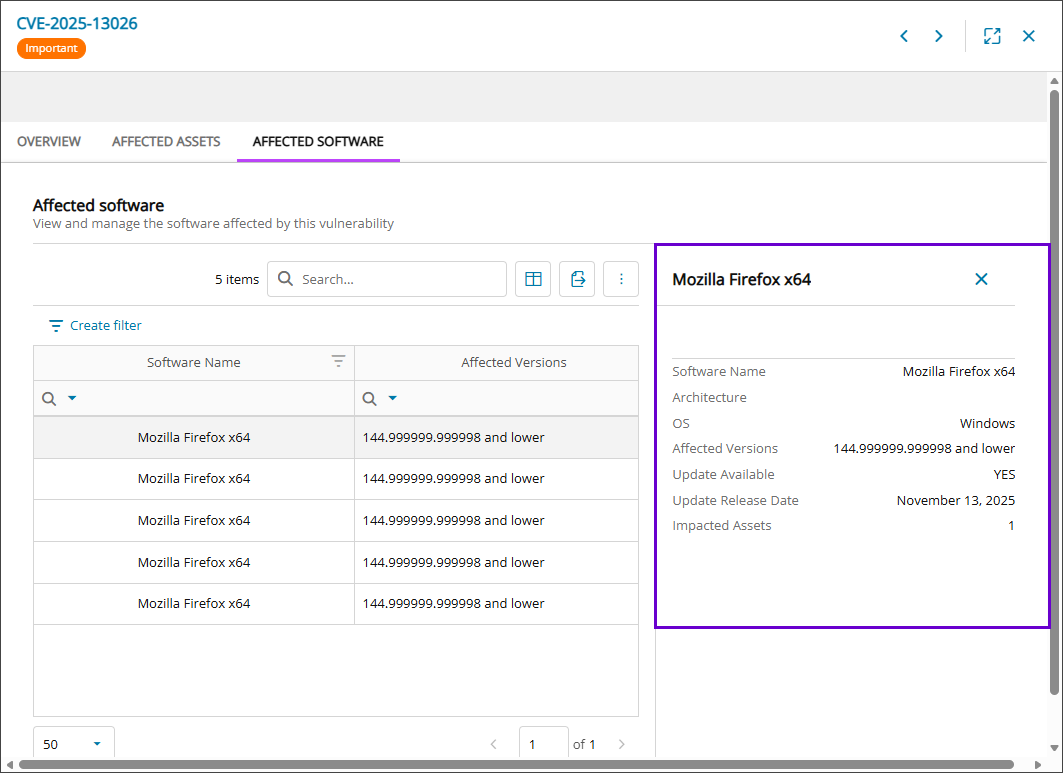The height and width of the screenshot is (773, 1063).
Task: Close the CVE-2025-13026 panel
Action: (1028, 36)
